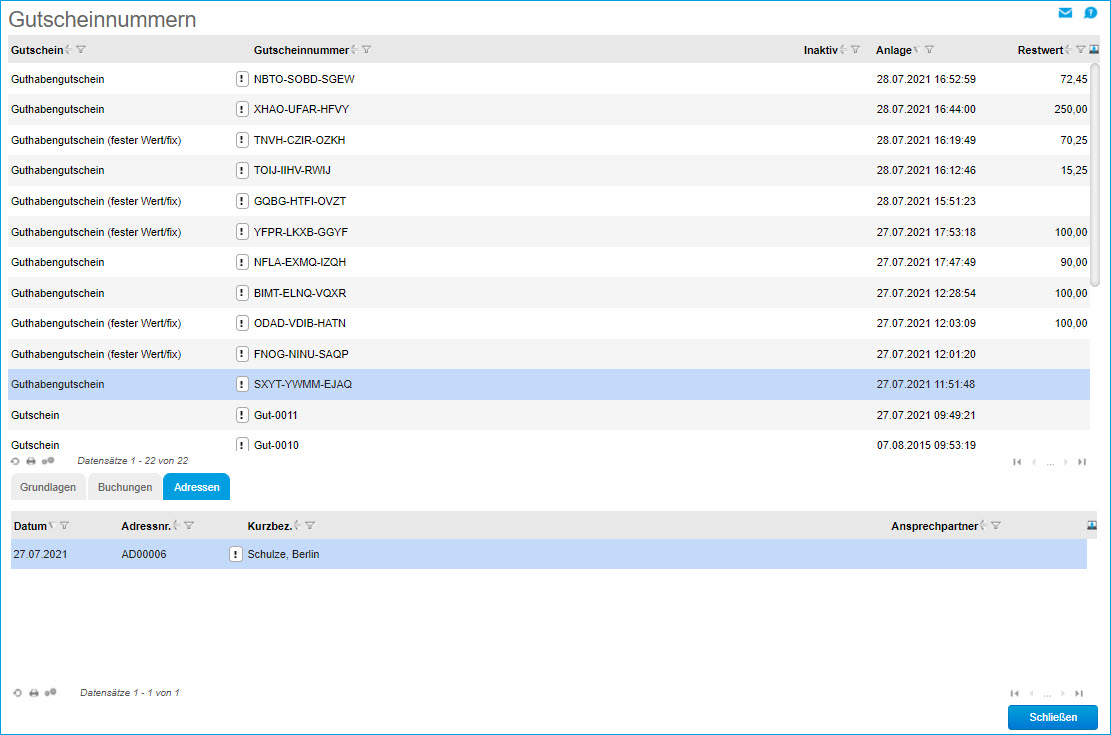Click info icon next to Gut-0011
Screen dimensions: 1111x735
pyautogui.click(x=242, y=415)
